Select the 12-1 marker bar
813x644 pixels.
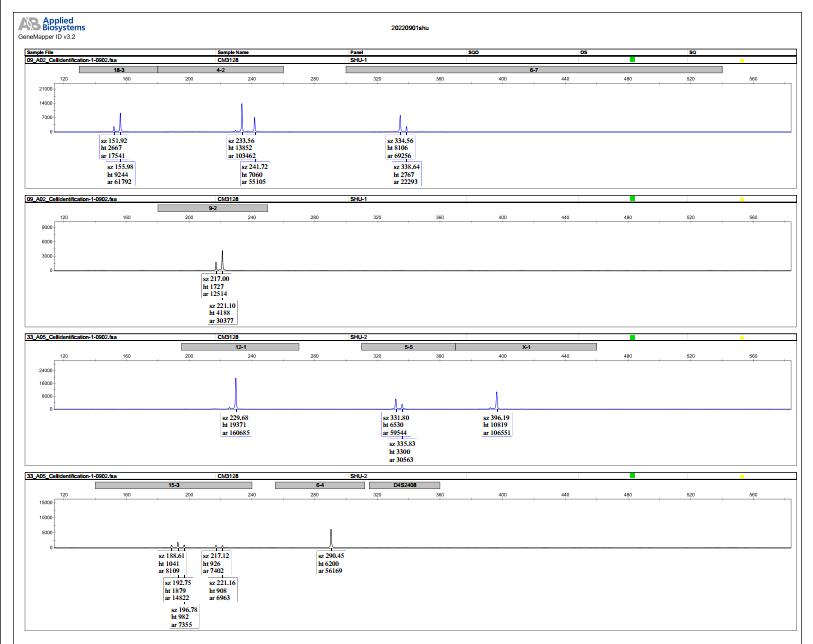coord(240,347)
